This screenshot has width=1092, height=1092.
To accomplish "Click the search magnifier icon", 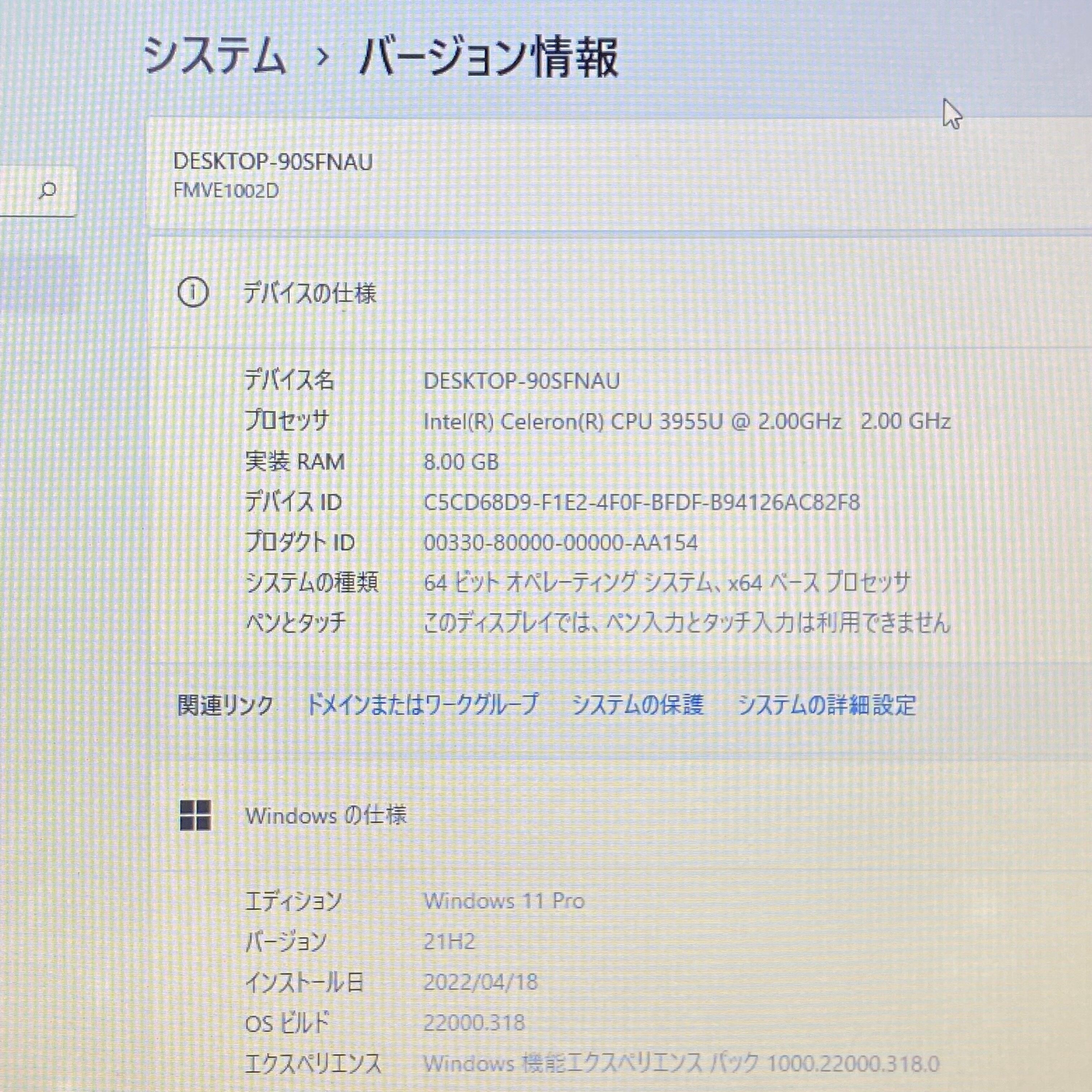I will [47, 190].
